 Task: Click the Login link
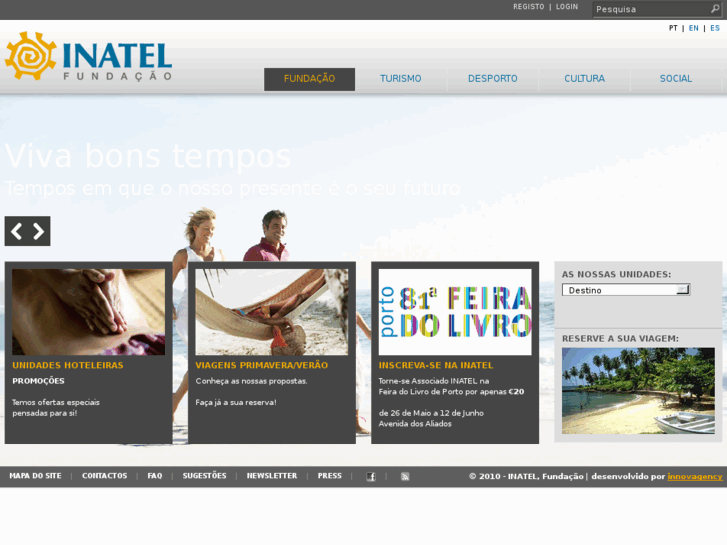(x=567, y=7)
